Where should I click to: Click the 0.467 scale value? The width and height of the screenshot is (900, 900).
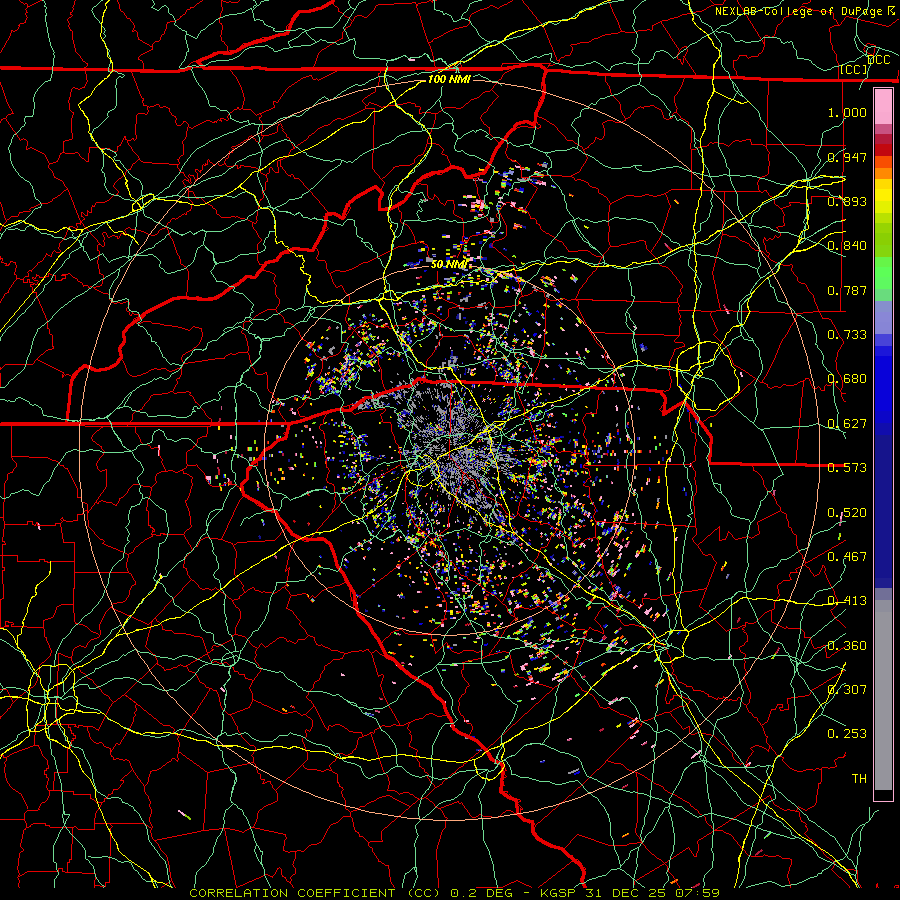coord(847,556)
